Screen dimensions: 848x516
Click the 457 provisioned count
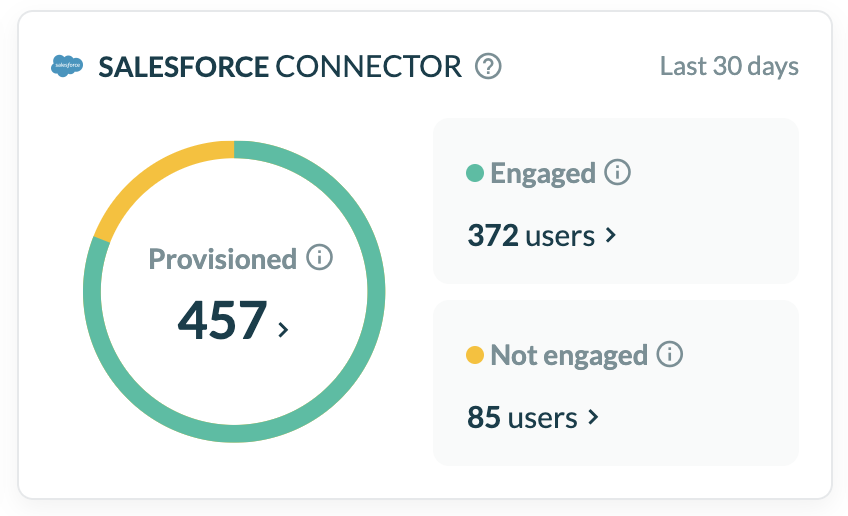[223, 320]
